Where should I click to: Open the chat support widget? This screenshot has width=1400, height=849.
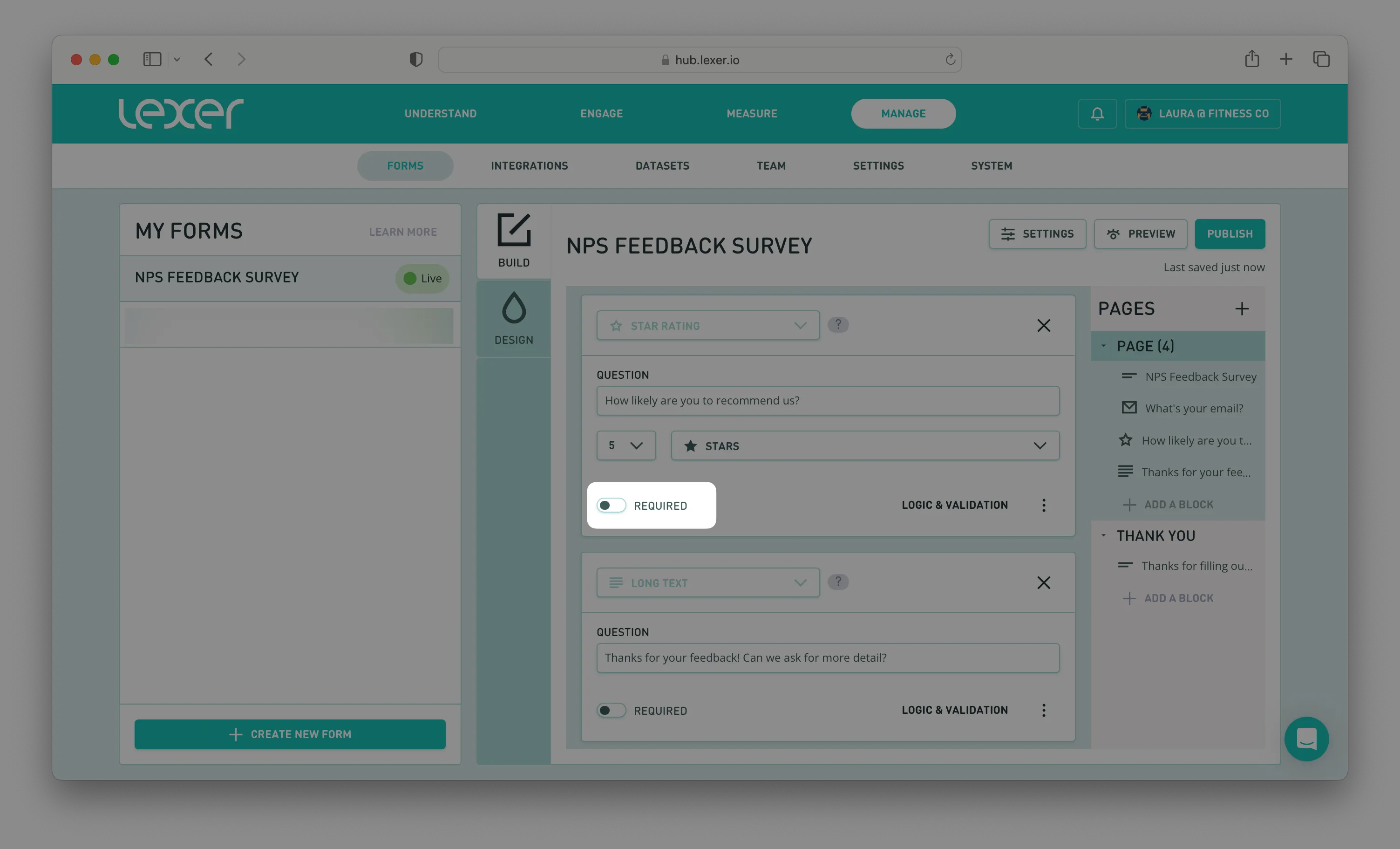point(1306,738)
